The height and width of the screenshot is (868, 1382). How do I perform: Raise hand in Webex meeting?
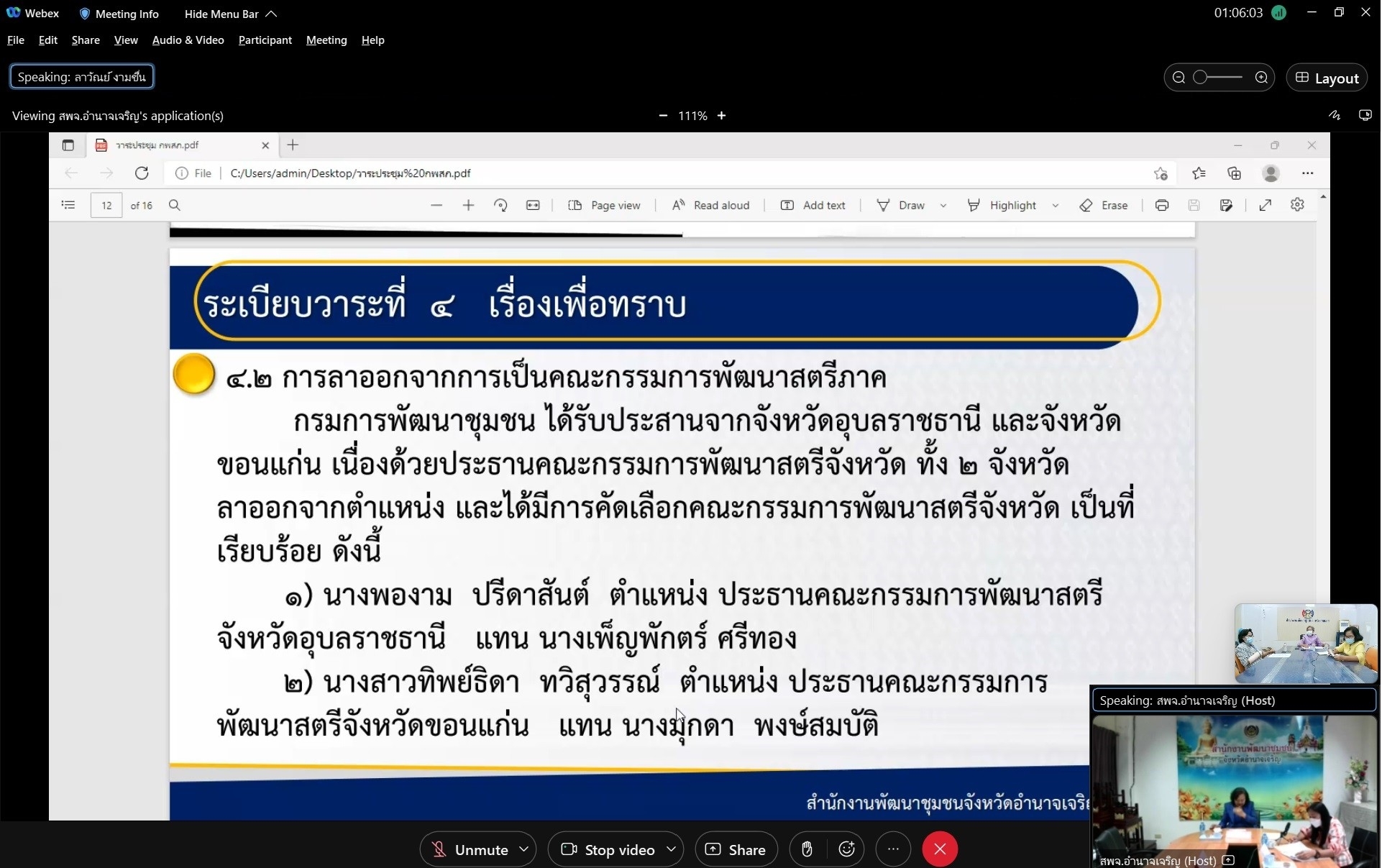click(807, 849)
